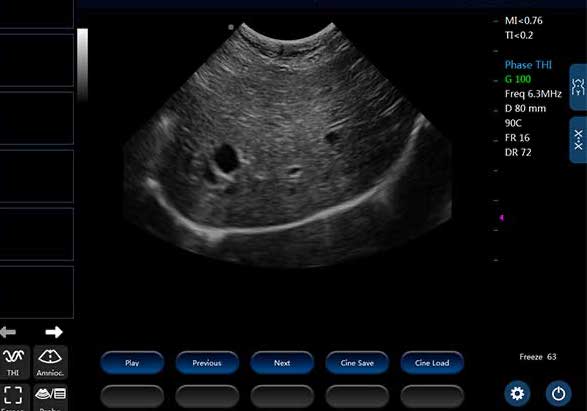
Task: Click the blank button under Cine Save
Action: (x=357, y=396)
